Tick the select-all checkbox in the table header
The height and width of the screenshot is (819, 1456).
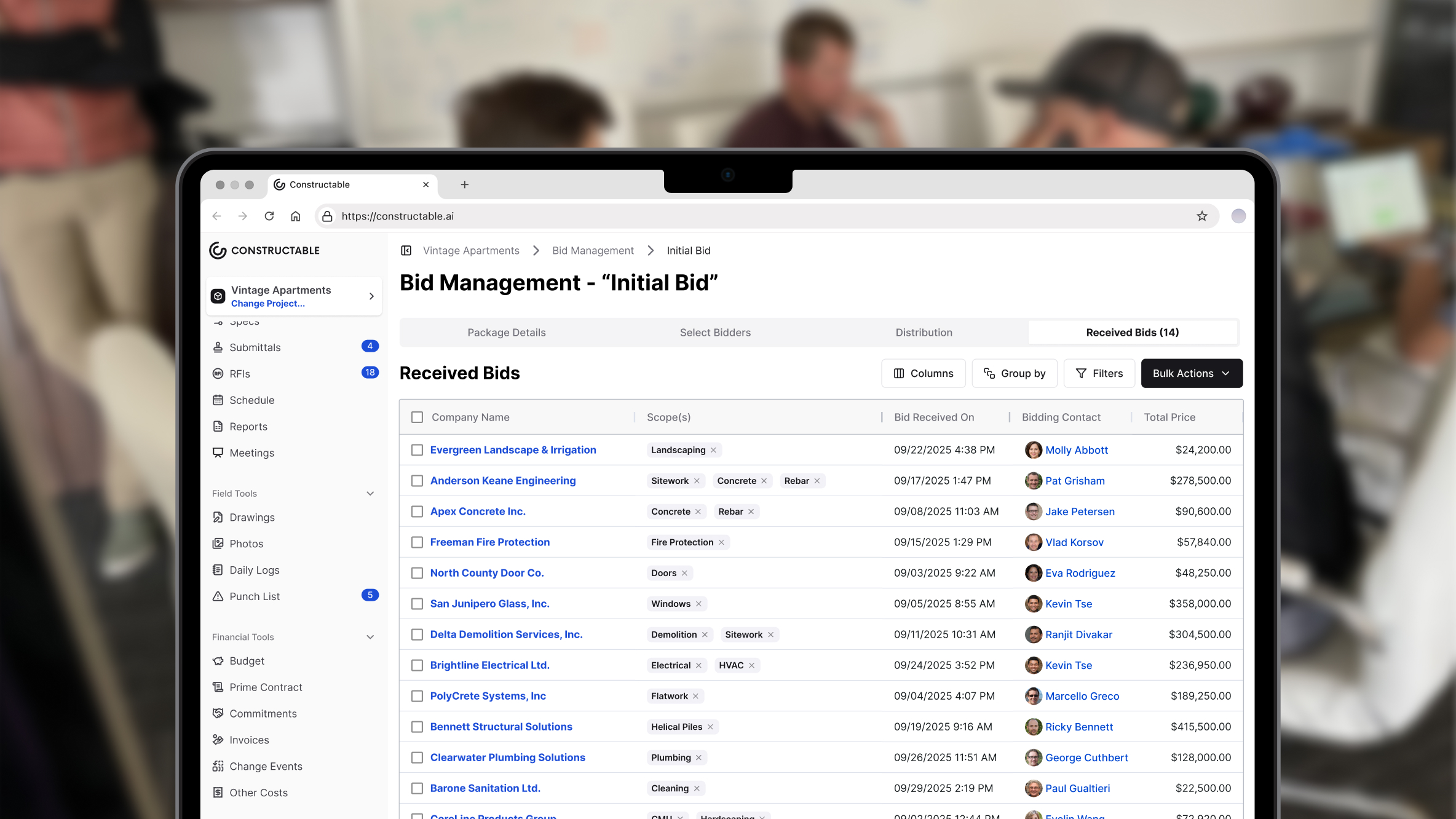click(417, 416)
